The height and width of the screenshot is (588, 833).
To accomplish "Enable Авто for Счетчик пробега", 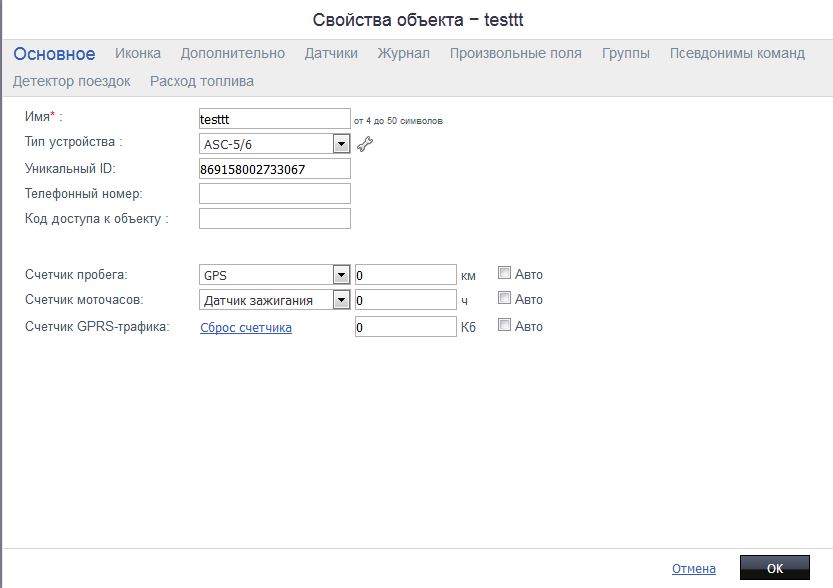I will click(505, 273).
